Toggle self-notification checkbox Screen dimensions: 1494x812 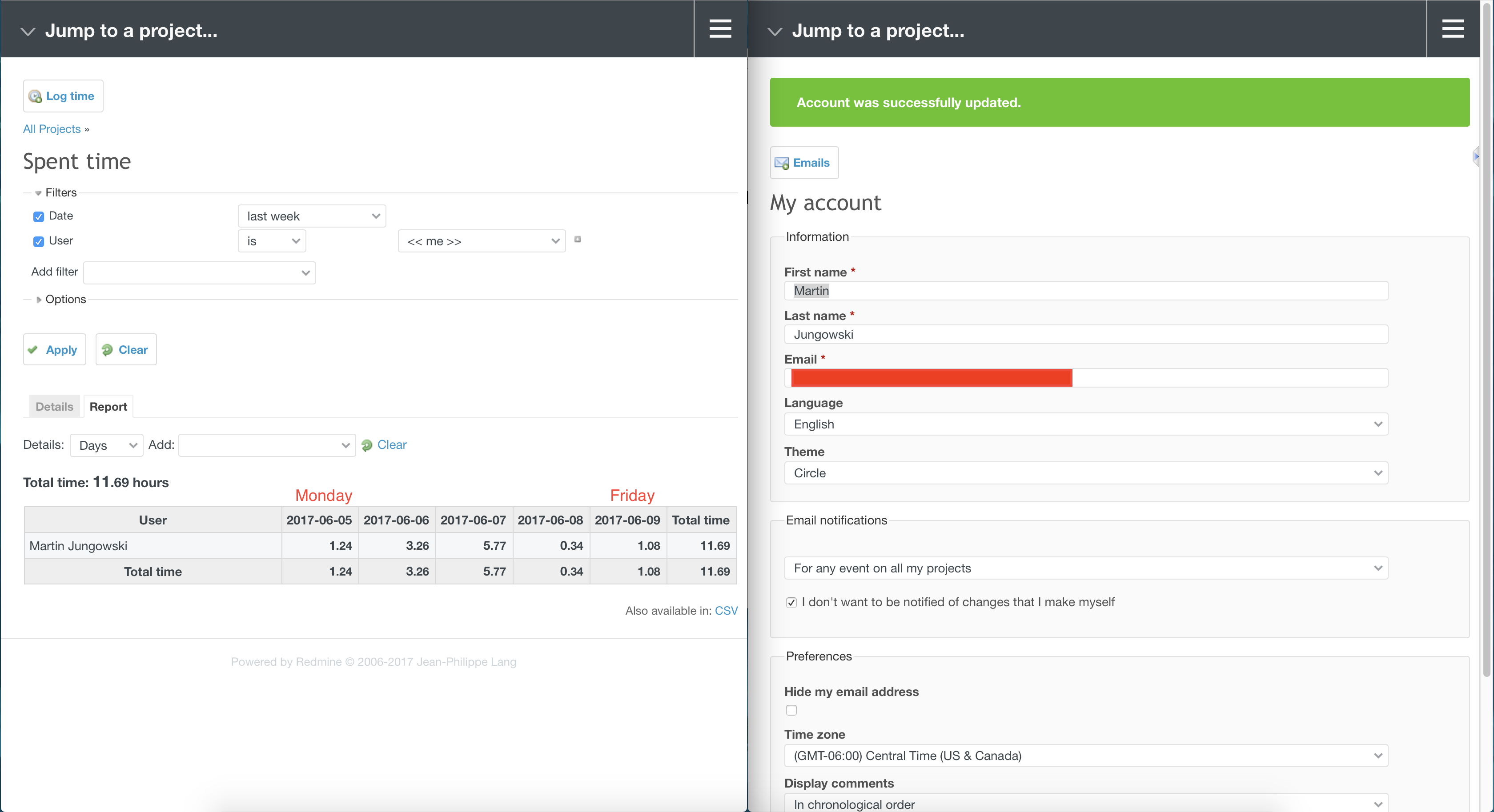click(x=791, y=603)
